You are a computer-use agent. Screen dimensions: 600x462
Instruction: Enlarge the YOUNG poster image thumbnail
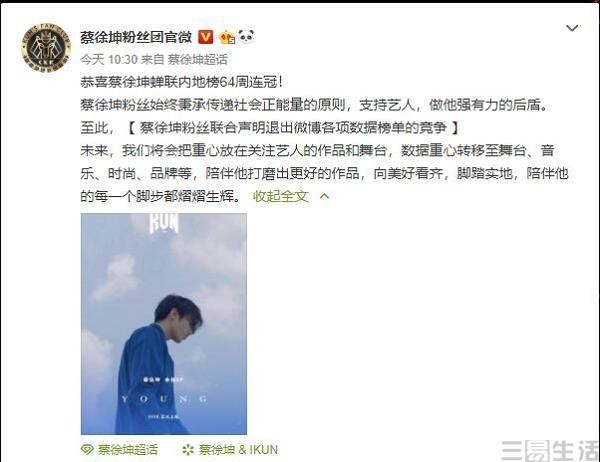164,324
